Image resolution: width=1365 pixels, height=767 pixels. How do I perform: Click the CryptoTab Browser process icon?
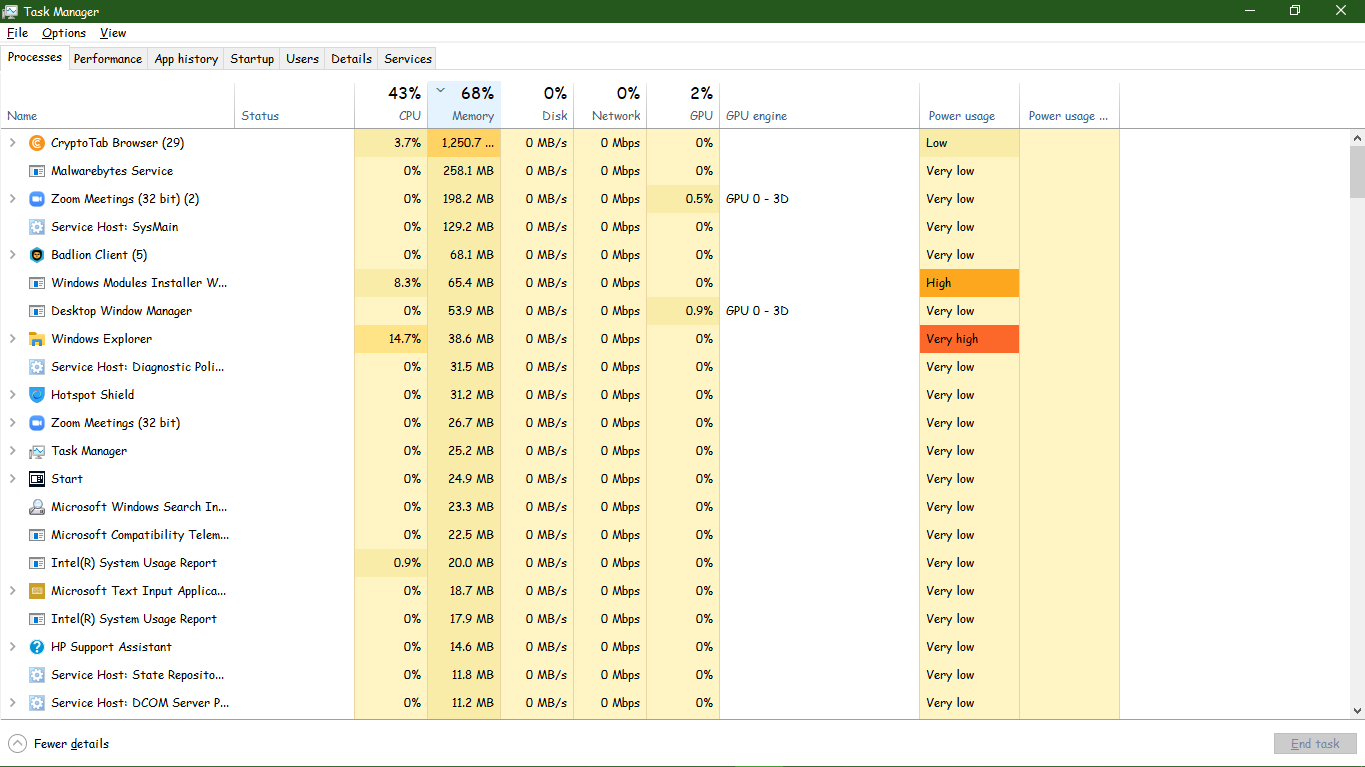(37, 143)
